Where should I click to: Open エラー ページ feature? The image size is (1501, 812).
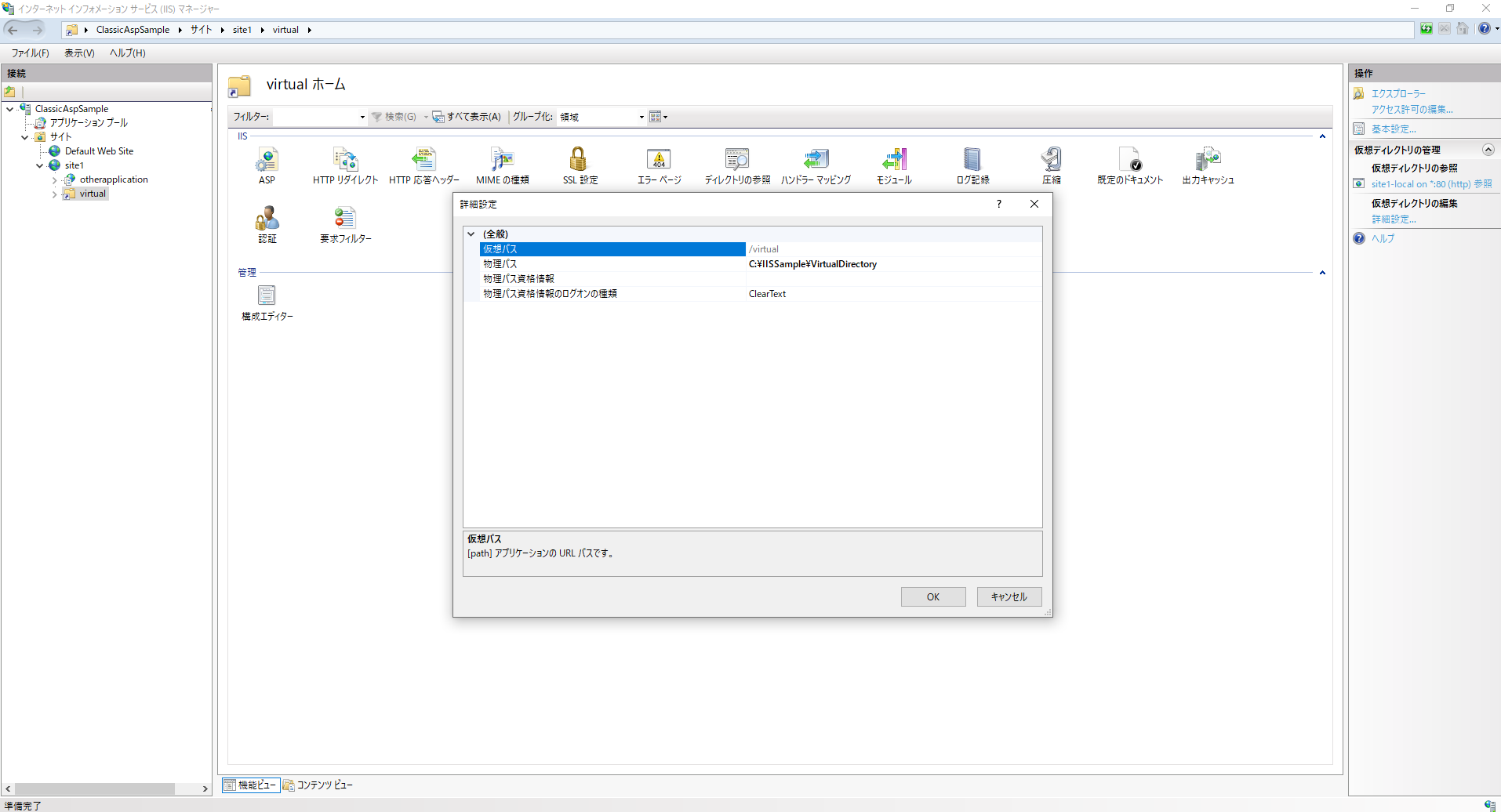(659, 165)
